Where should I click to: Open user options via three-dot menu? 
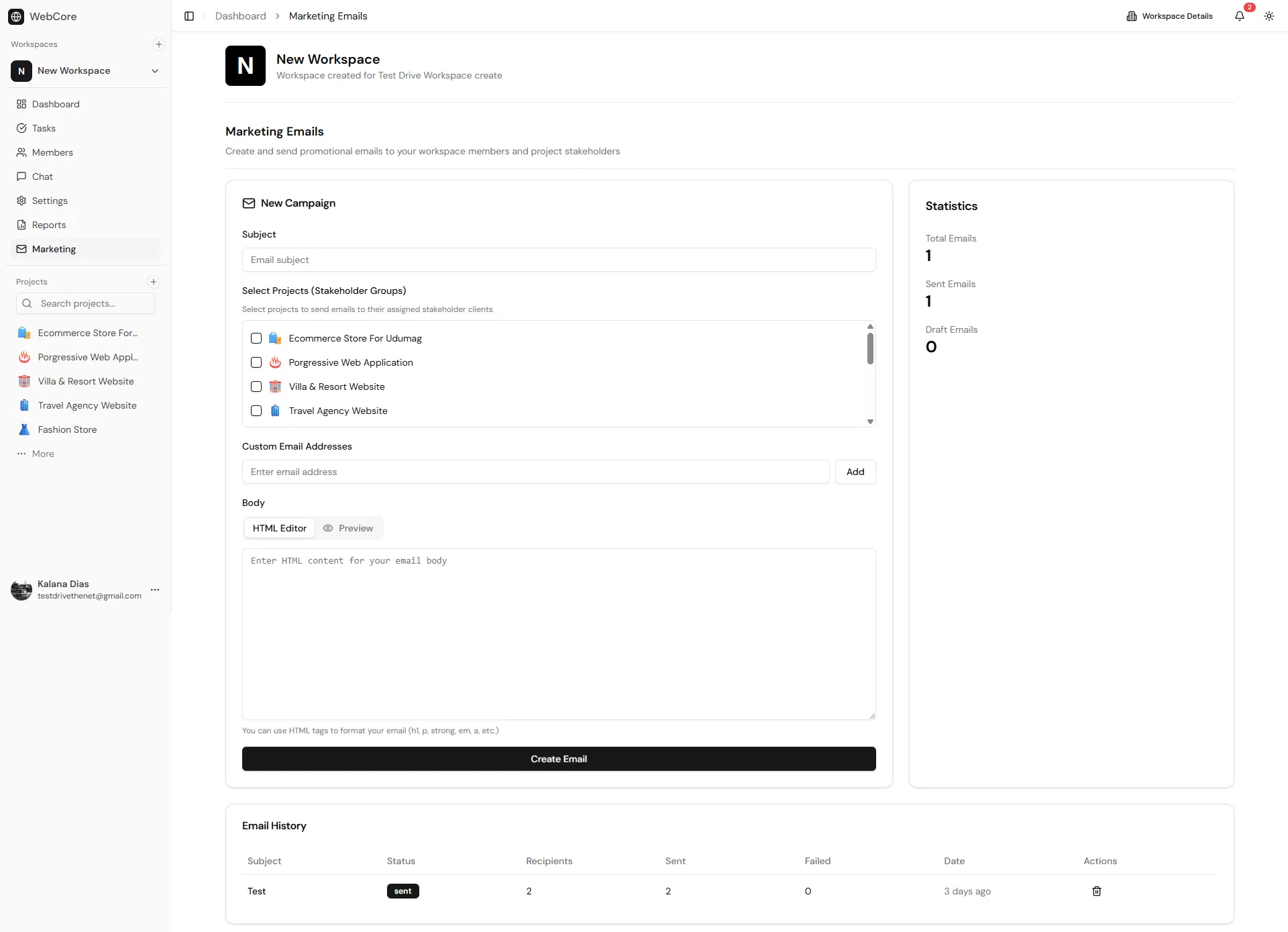(155, 590)
